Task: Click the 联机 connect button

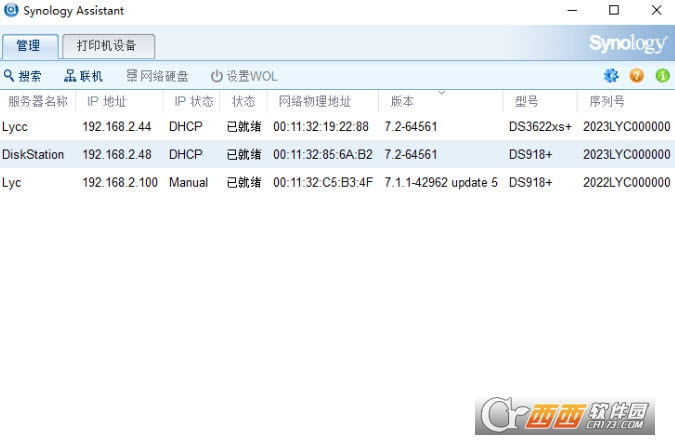Action: click(83, 76)
